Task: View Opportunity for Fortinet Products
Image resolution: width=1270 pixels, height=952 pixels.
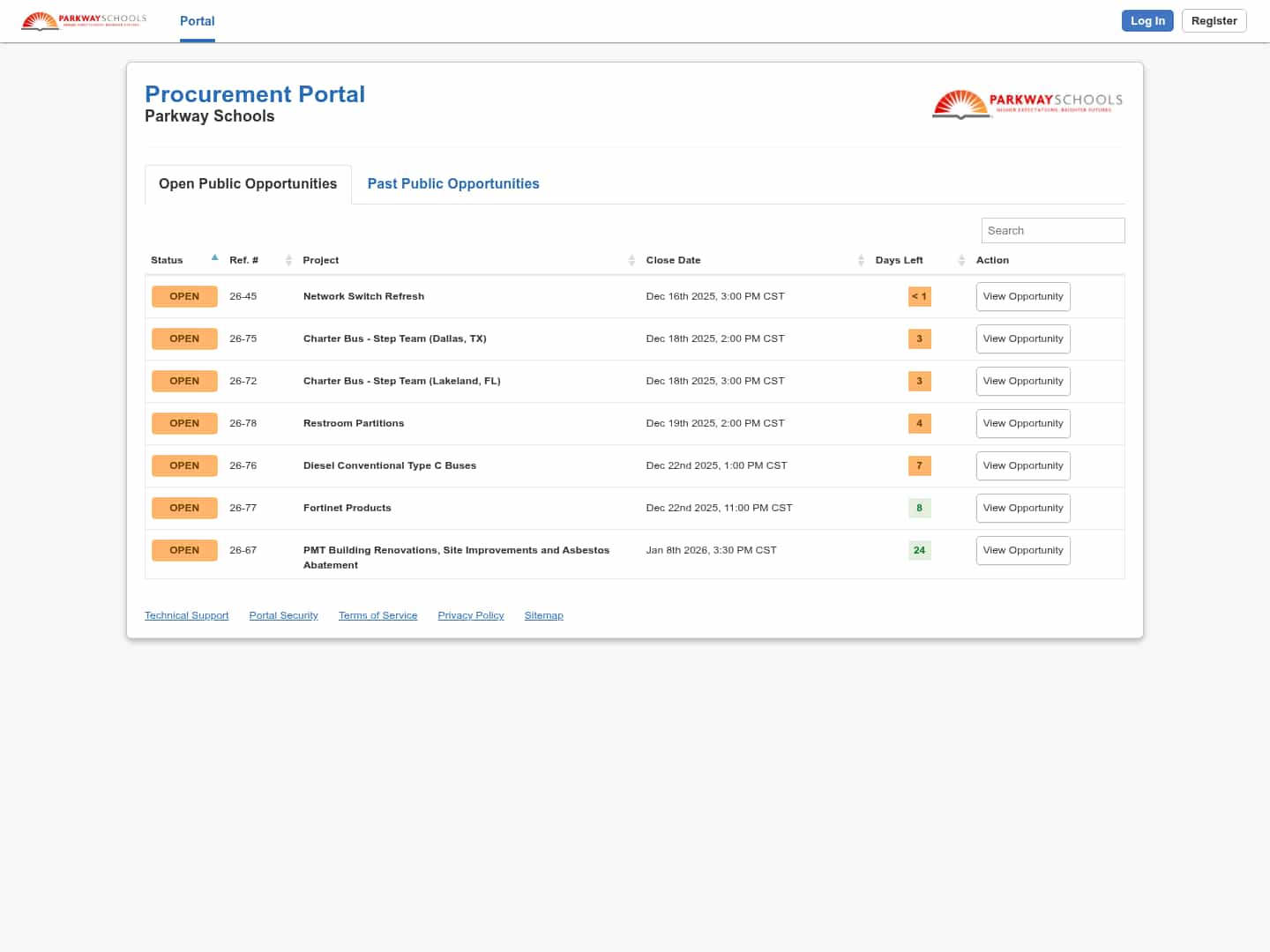Action: point(1023,508)
